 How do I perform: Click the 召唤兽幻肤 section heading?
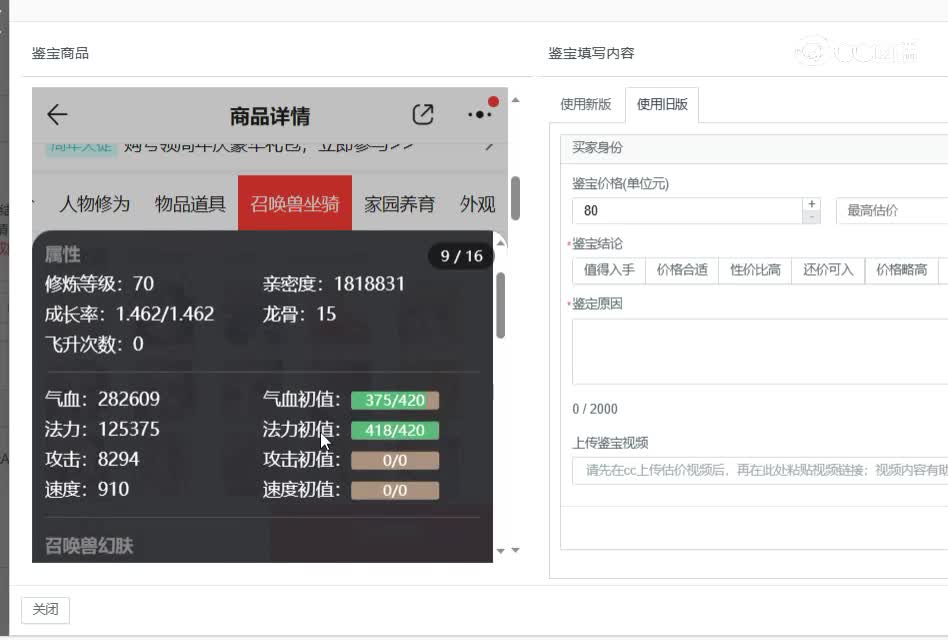click(89, 546)
